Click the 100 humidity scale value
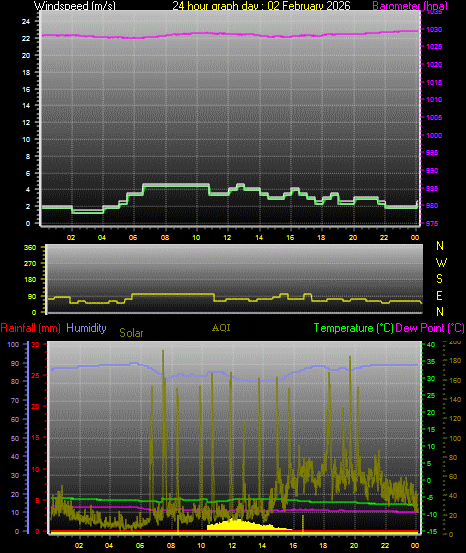 tap(13, 345)
